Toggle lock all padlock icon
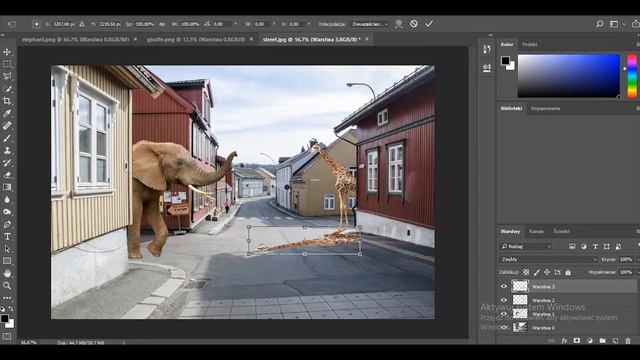 click(568, 272)
